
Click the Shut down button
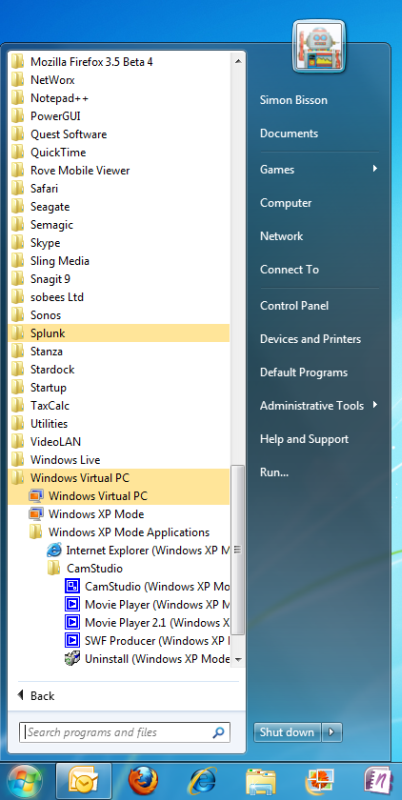pos(287,732)
